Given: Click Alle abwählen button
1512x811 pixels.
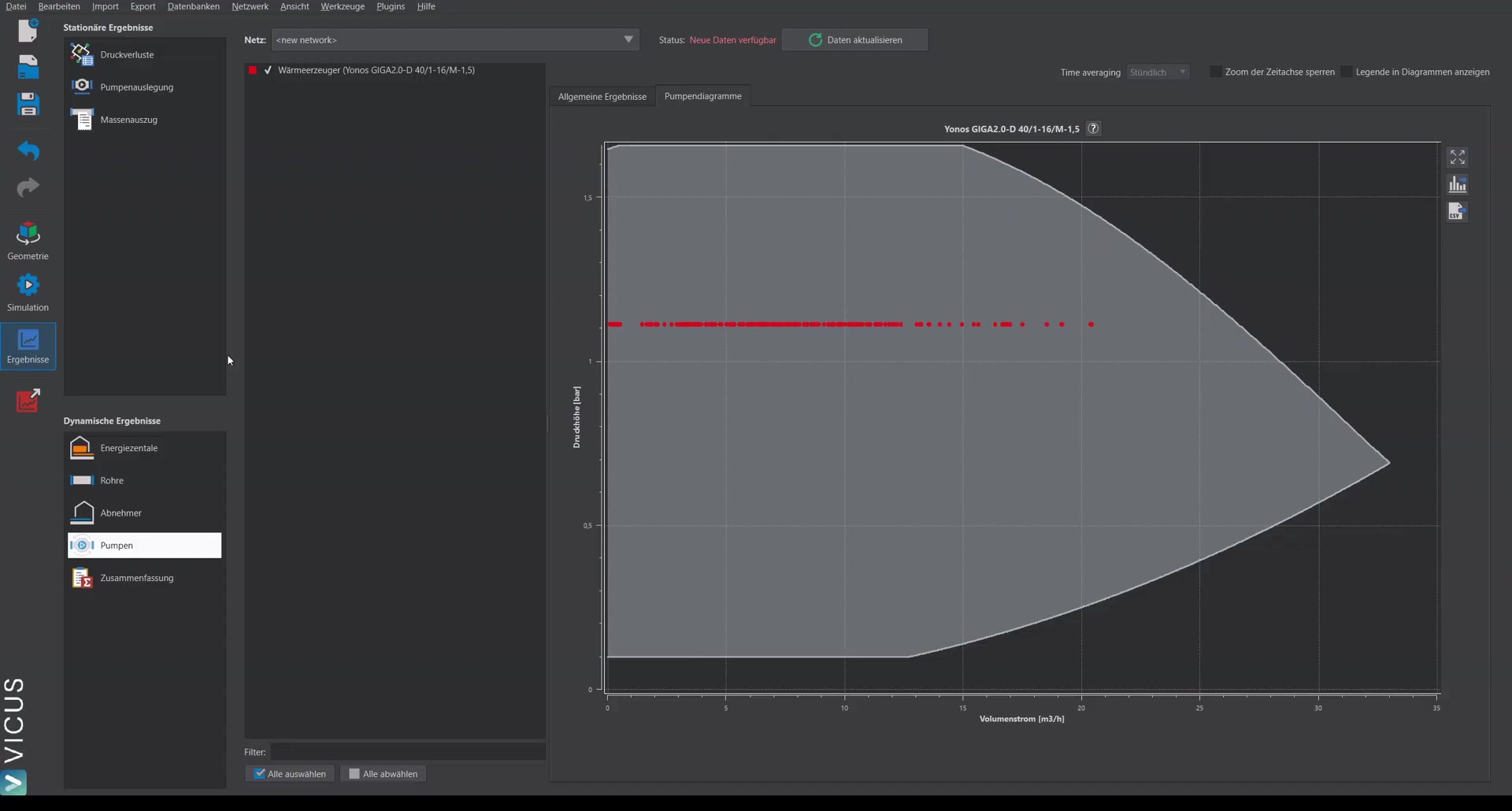Looking at the screenshot, I should 384,774.
